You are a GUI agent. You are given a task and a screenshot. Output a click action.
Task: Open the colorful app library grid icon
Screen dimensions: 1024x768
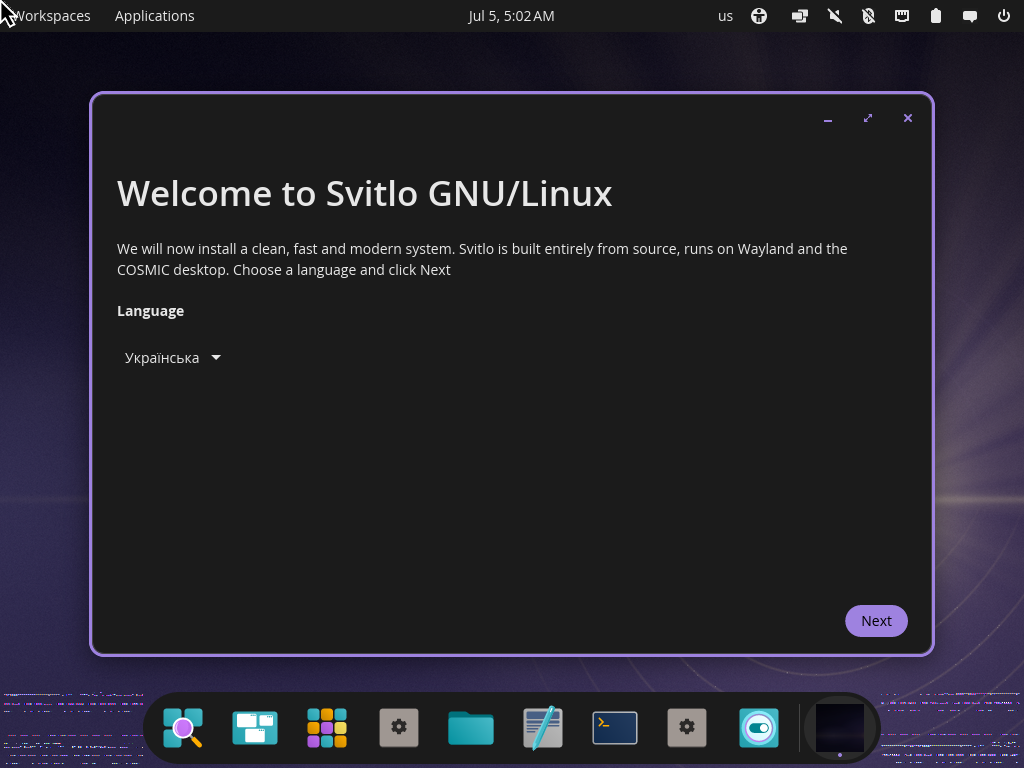tap(327, 728)
